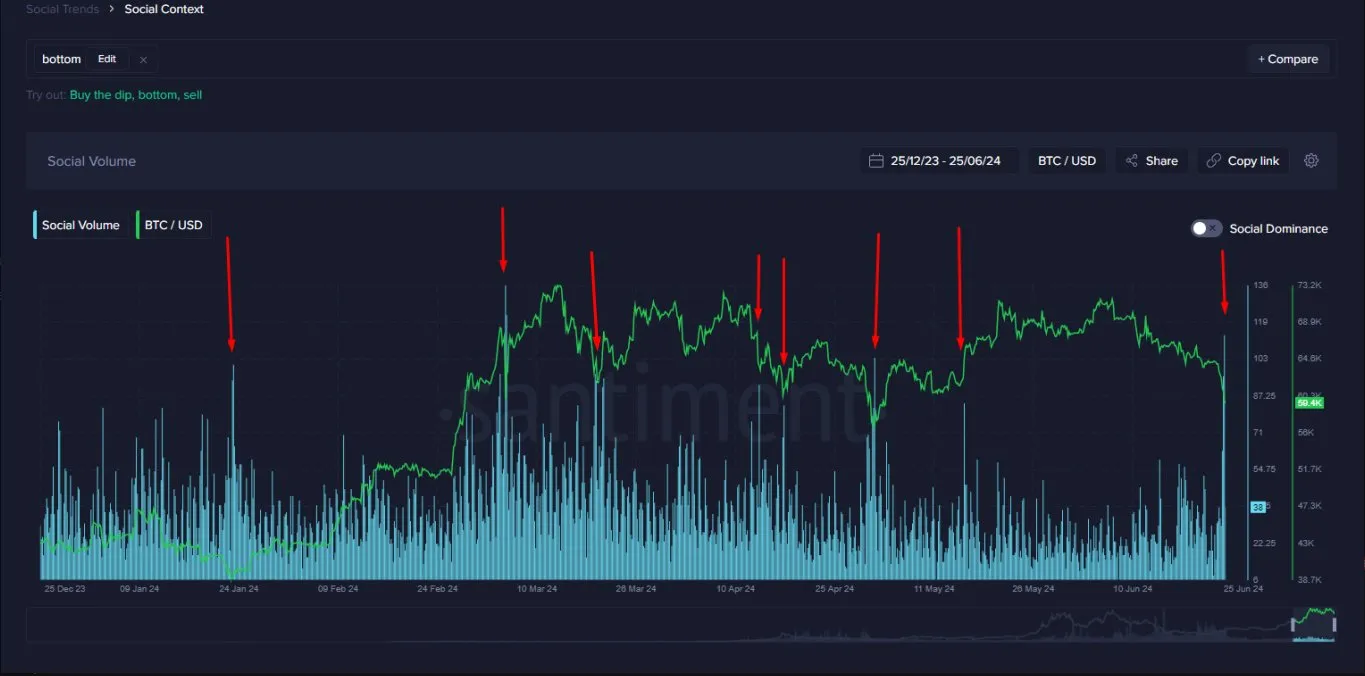Click the Share icon in Social Volume header
Viewport: 1365px width, 676px height.
[1131, 160]
